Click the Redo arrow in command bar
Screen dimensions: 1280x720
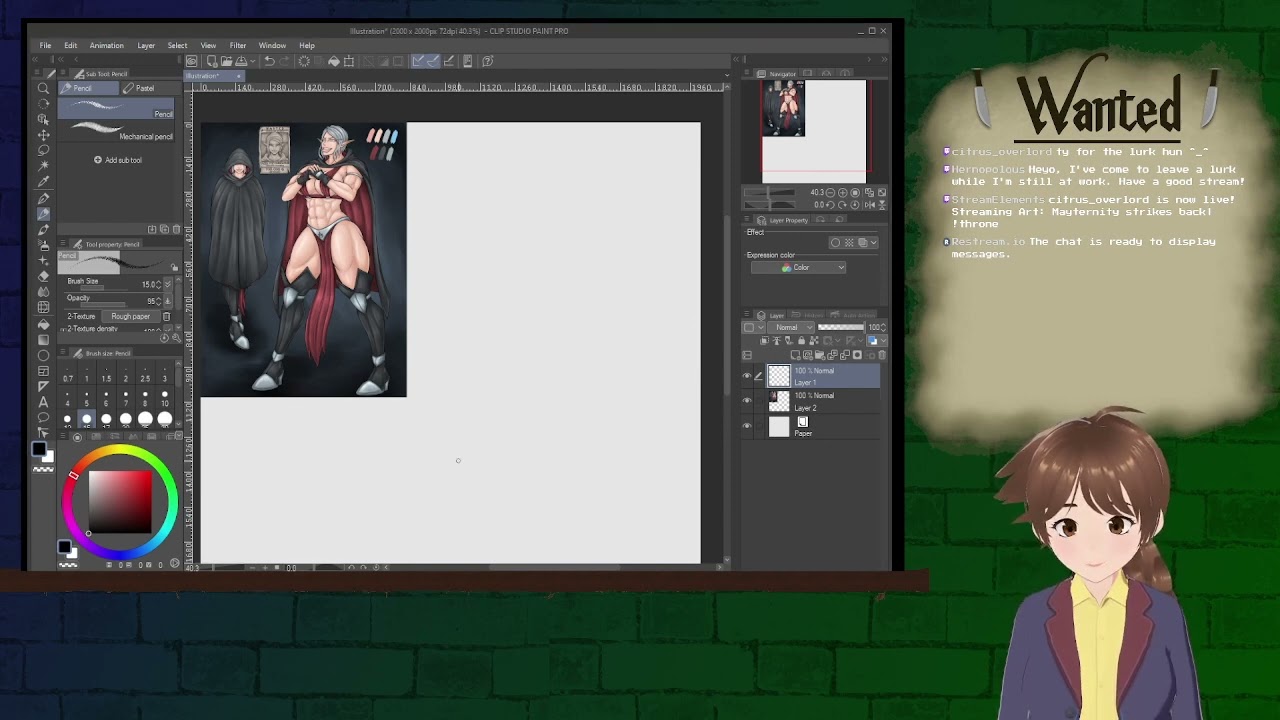coord(284,61)
